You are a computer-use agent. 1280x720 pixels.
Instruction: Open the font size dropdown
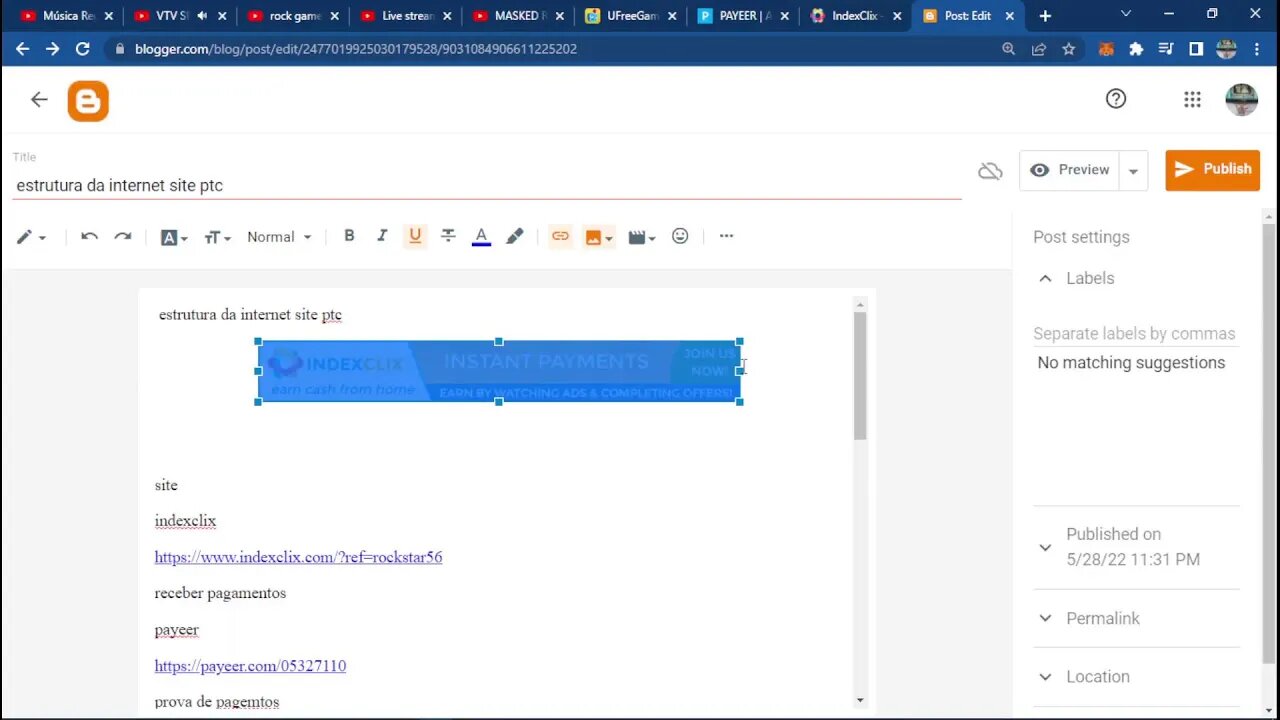[217, 237]
